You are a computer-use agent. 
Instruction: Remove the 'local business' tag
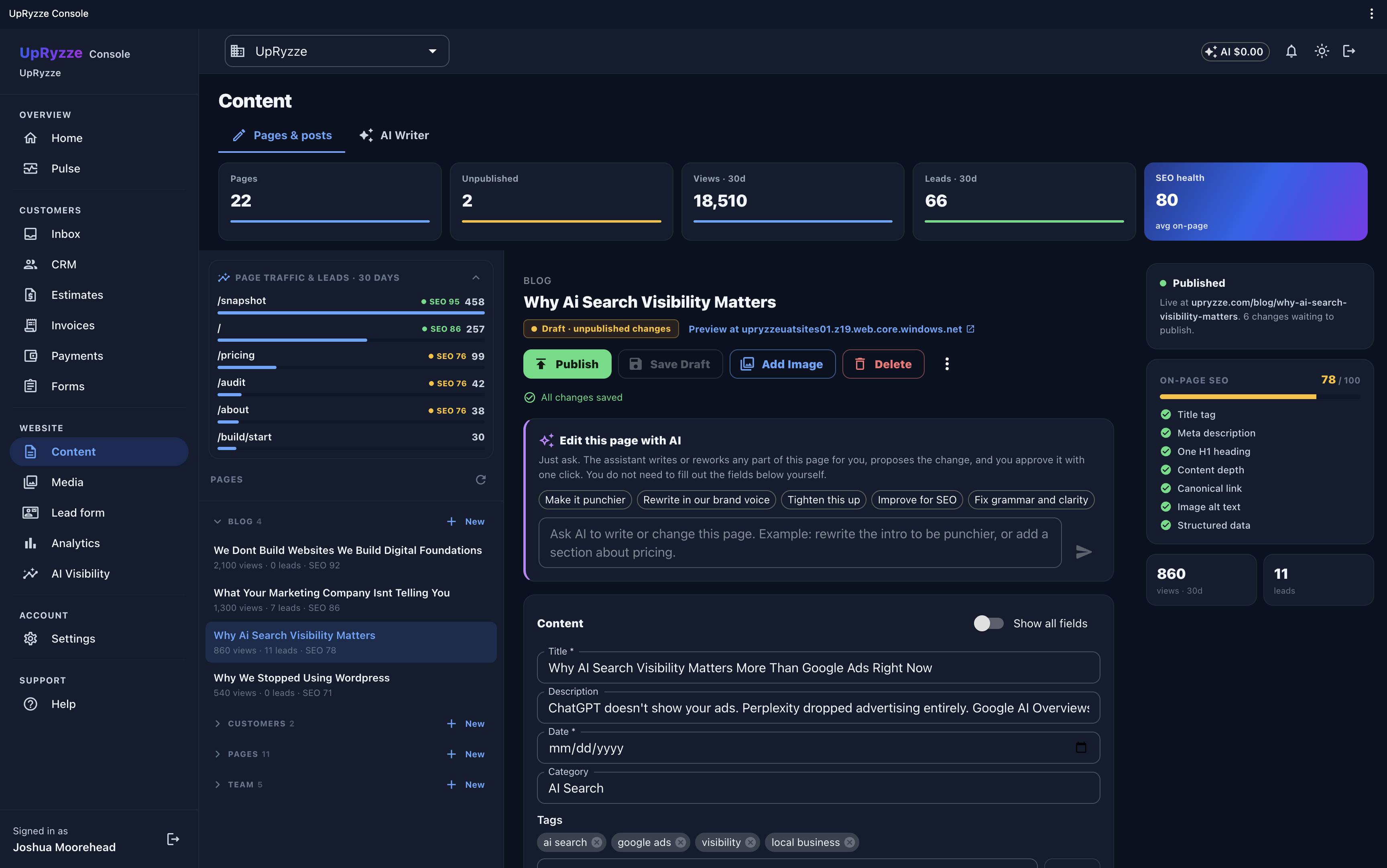[x=850, y=842]
